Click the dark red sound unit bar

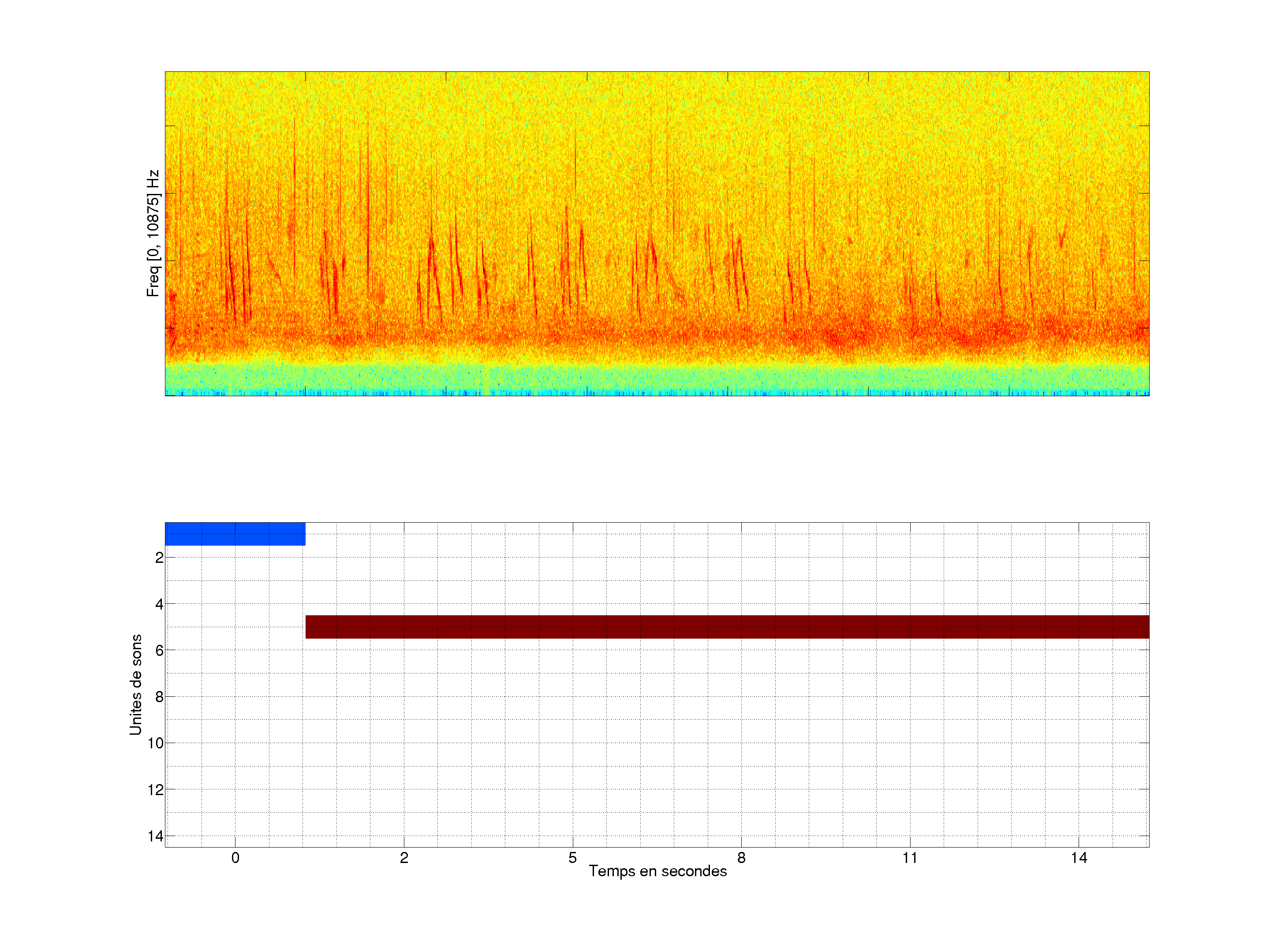tap(727, 627)
